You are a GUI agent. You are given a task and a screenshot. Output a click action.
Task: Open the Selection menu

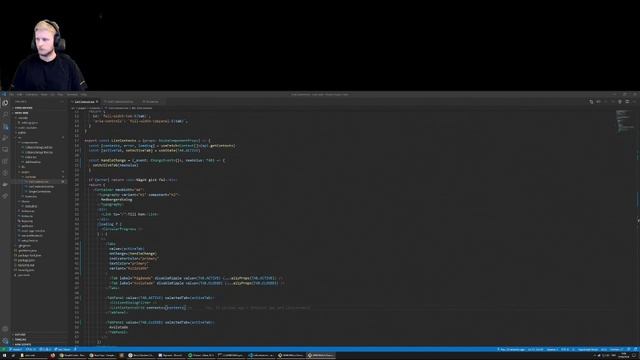tap(31, 94)
